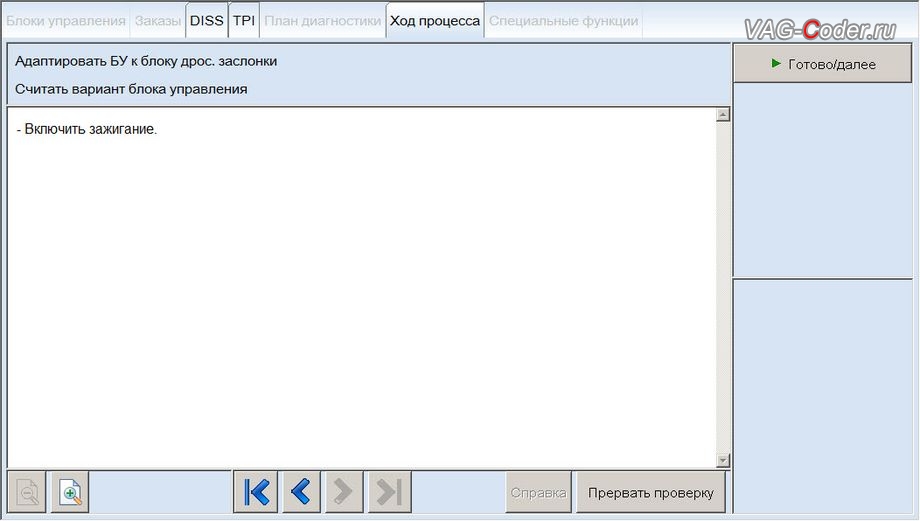
Task: Switch to the TPI tab
Action: coord(244,21)
